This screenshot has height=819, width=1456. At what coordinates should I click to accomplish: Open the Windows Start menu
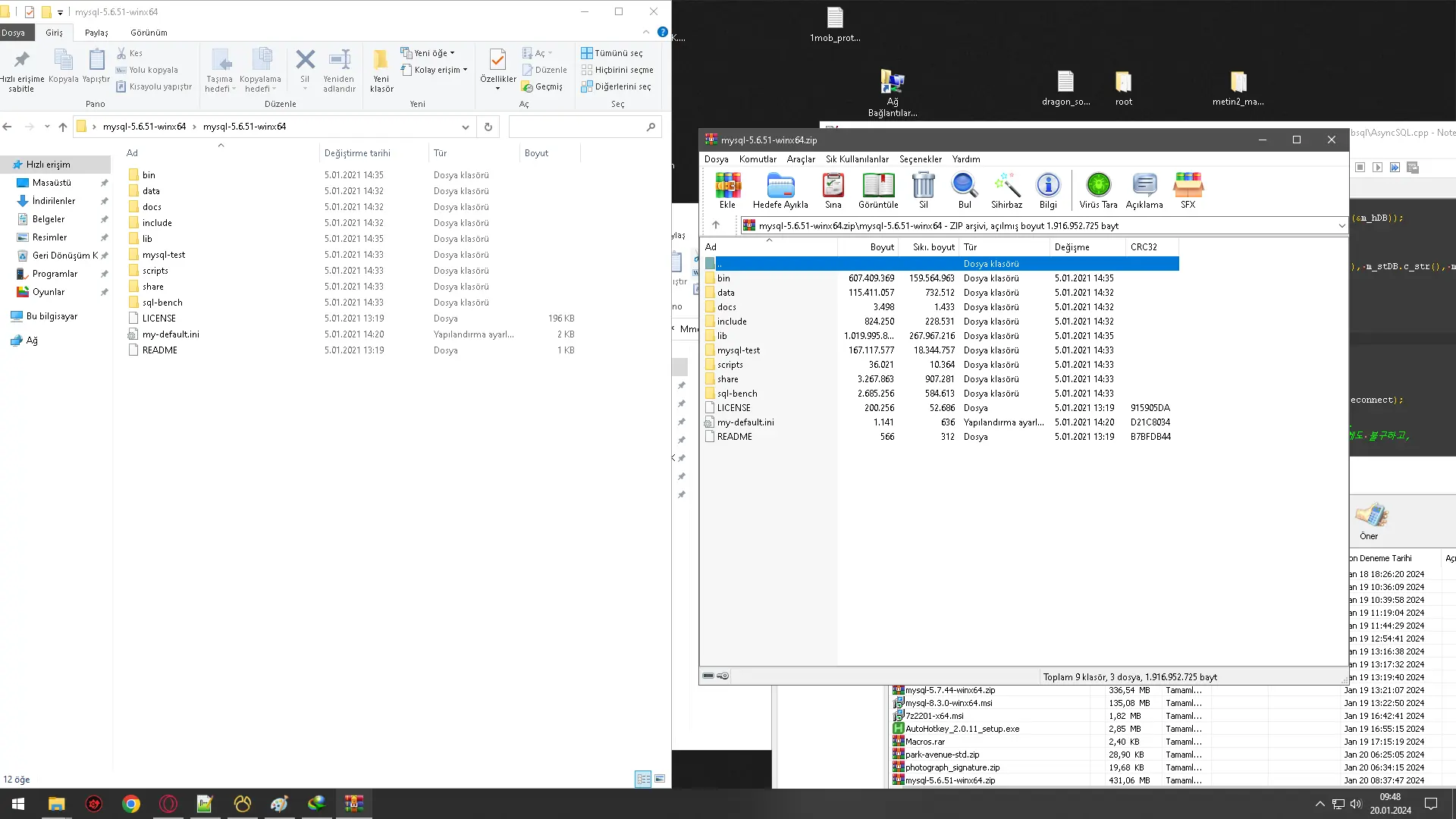[18, 804]
